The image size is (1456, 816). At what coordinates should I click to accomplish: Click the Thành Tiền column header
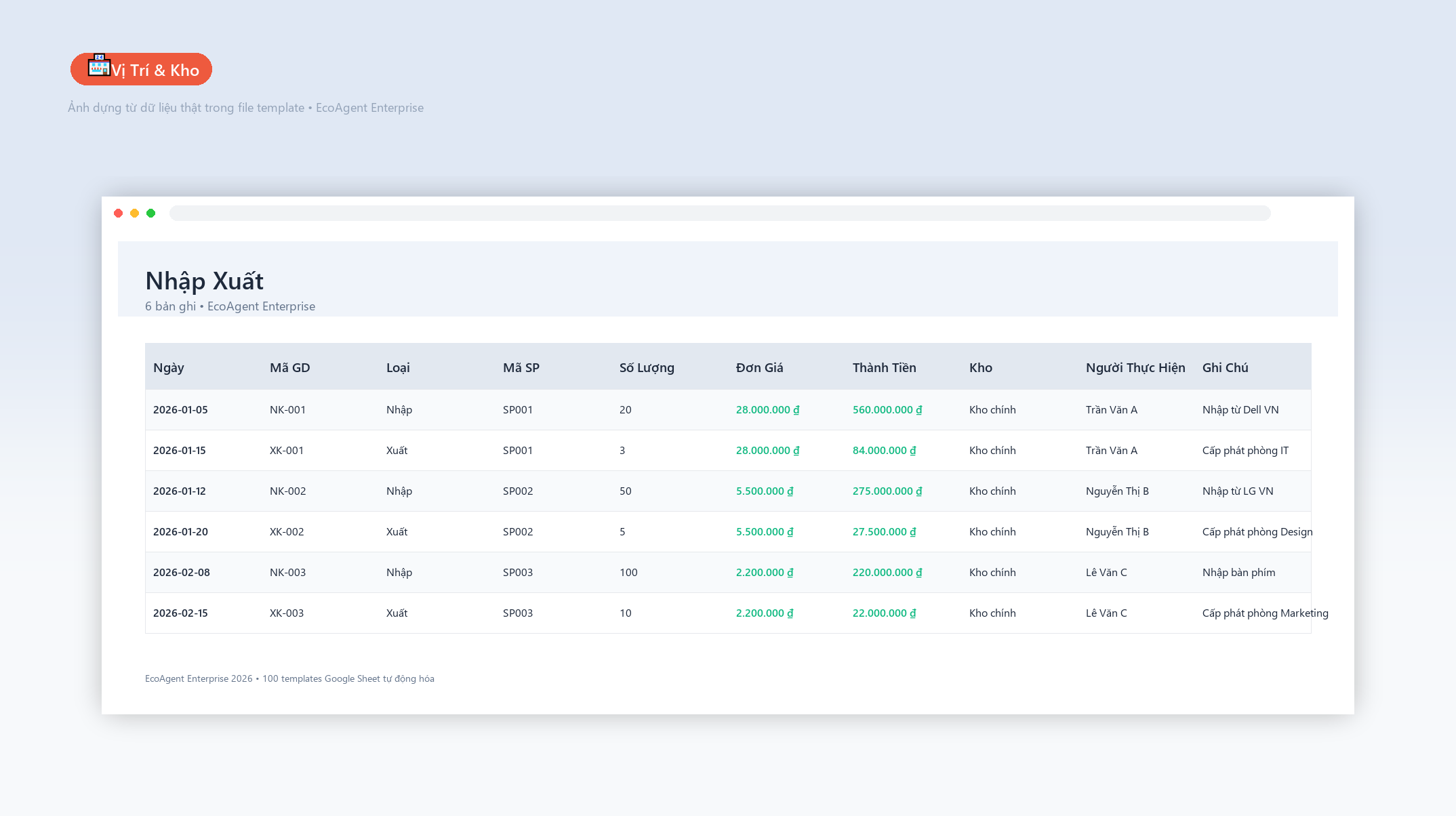885,368
